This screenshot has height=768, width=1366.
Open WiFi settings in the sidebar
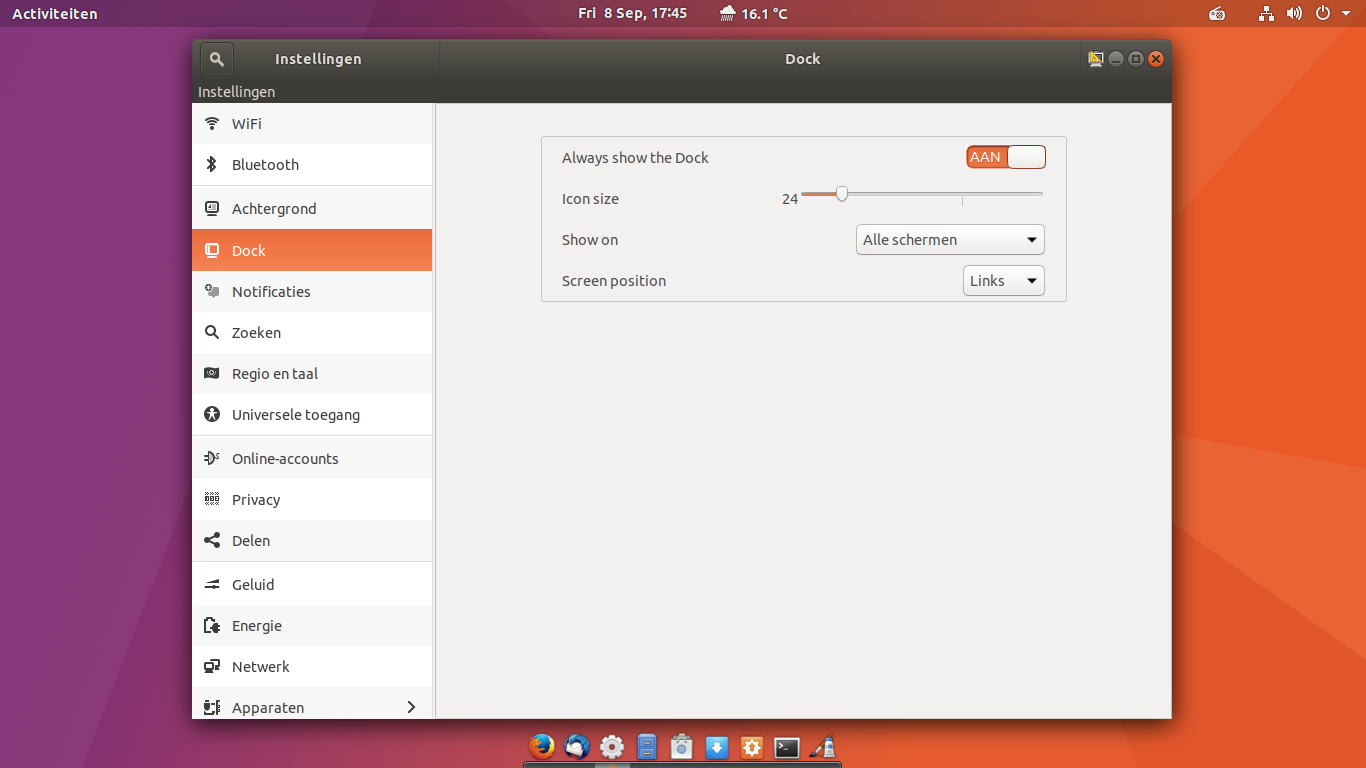click(x=312, y=124)
